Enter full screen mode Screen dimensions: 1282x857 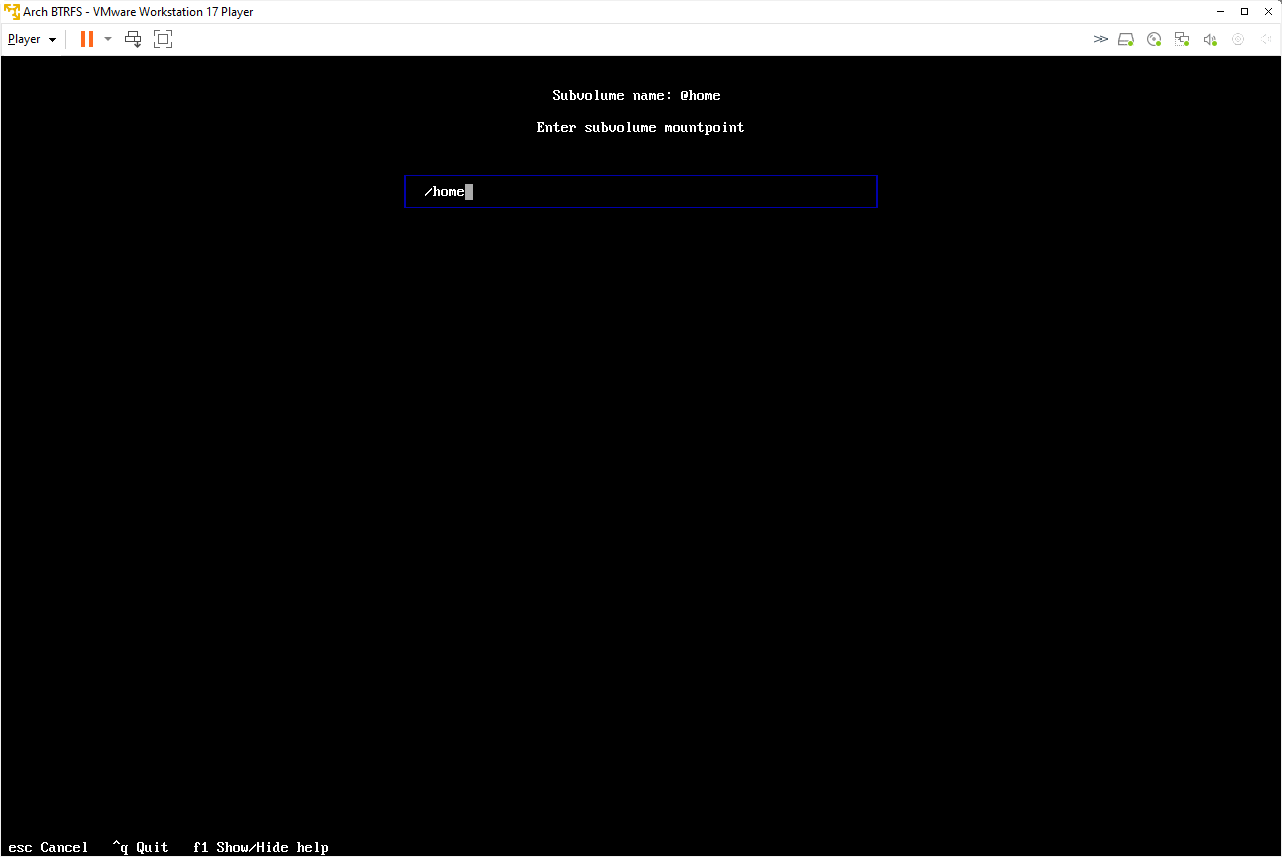pyautogui.click(x=163, y=39)
